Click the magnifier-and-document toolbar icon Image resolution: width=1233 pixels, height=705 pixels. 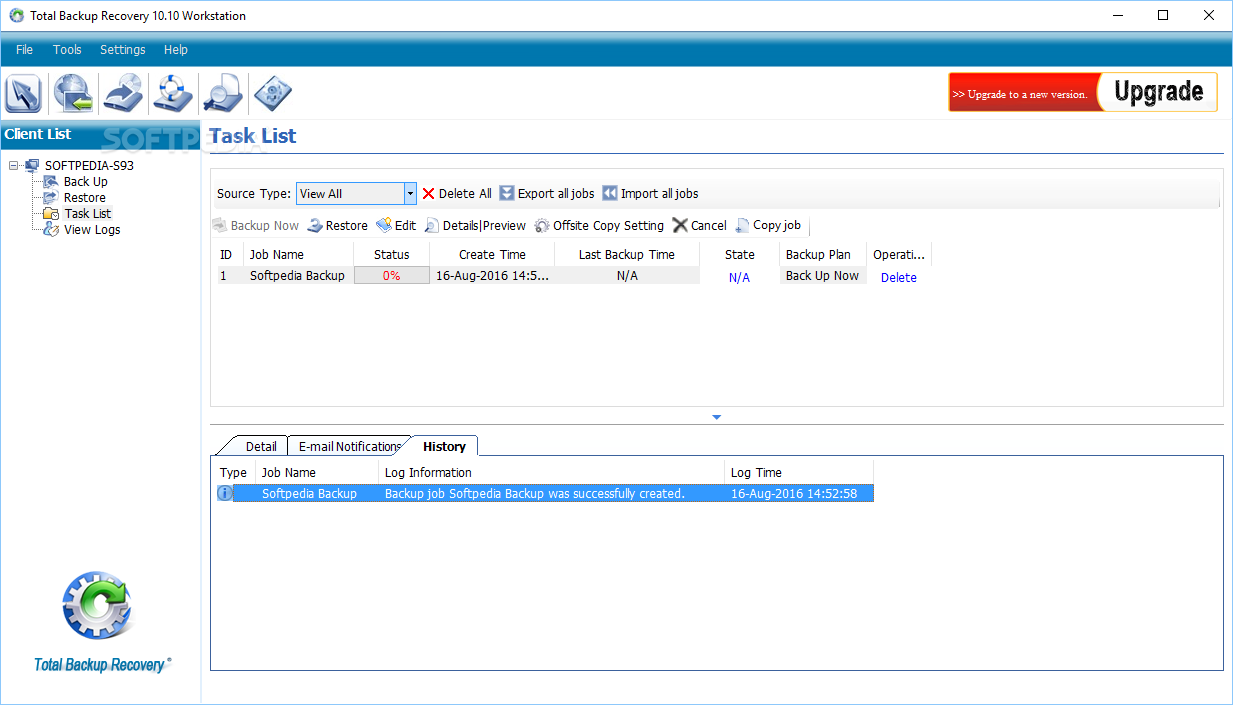222,94
